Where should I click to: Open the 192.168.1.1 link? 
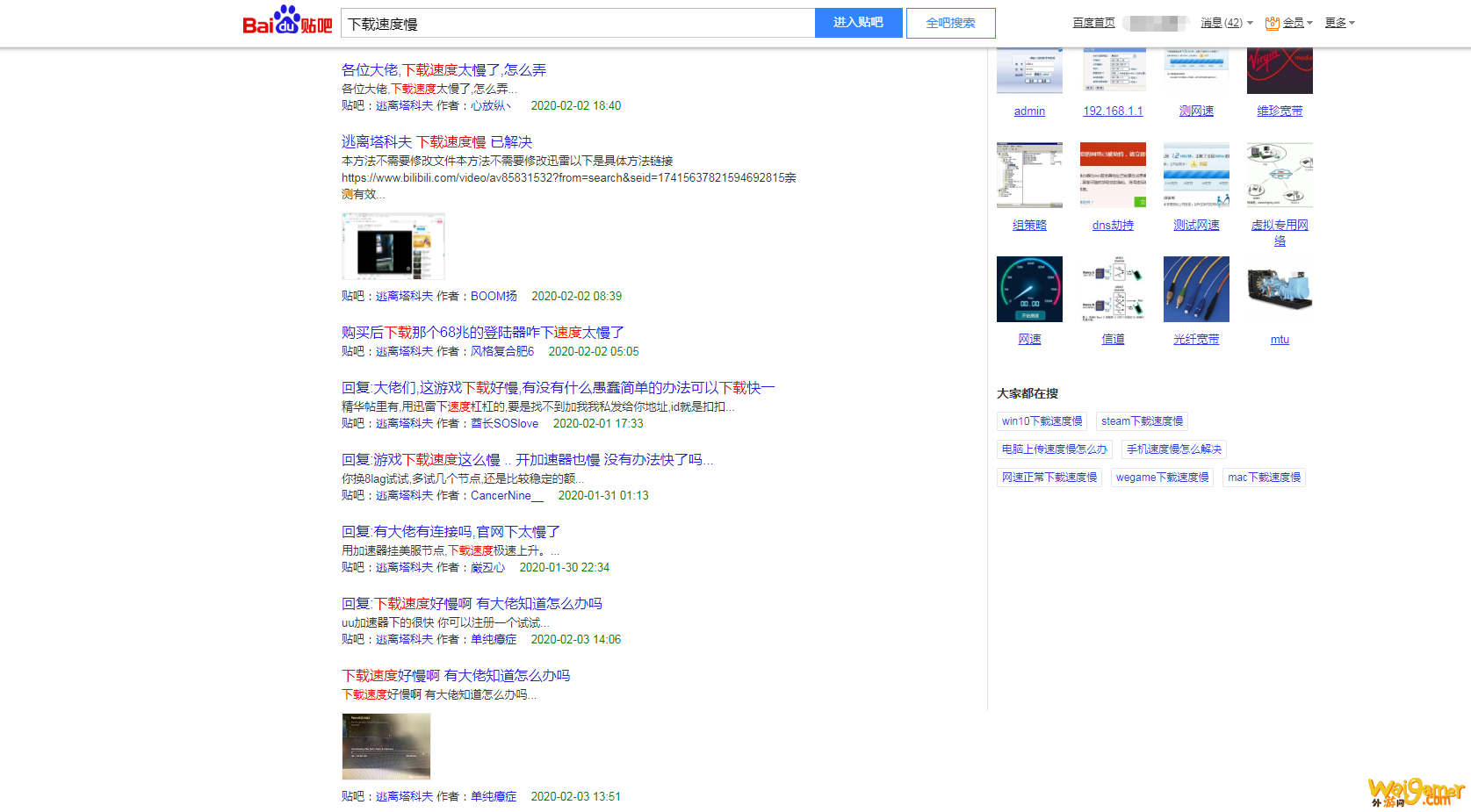click(1113, 111)
